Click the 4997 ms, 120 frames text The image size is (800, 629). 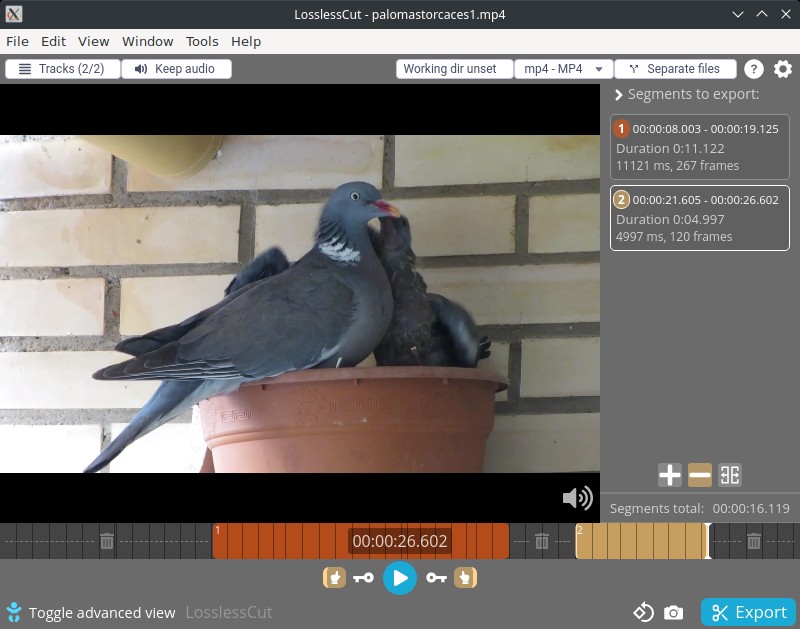click(673, 237)
